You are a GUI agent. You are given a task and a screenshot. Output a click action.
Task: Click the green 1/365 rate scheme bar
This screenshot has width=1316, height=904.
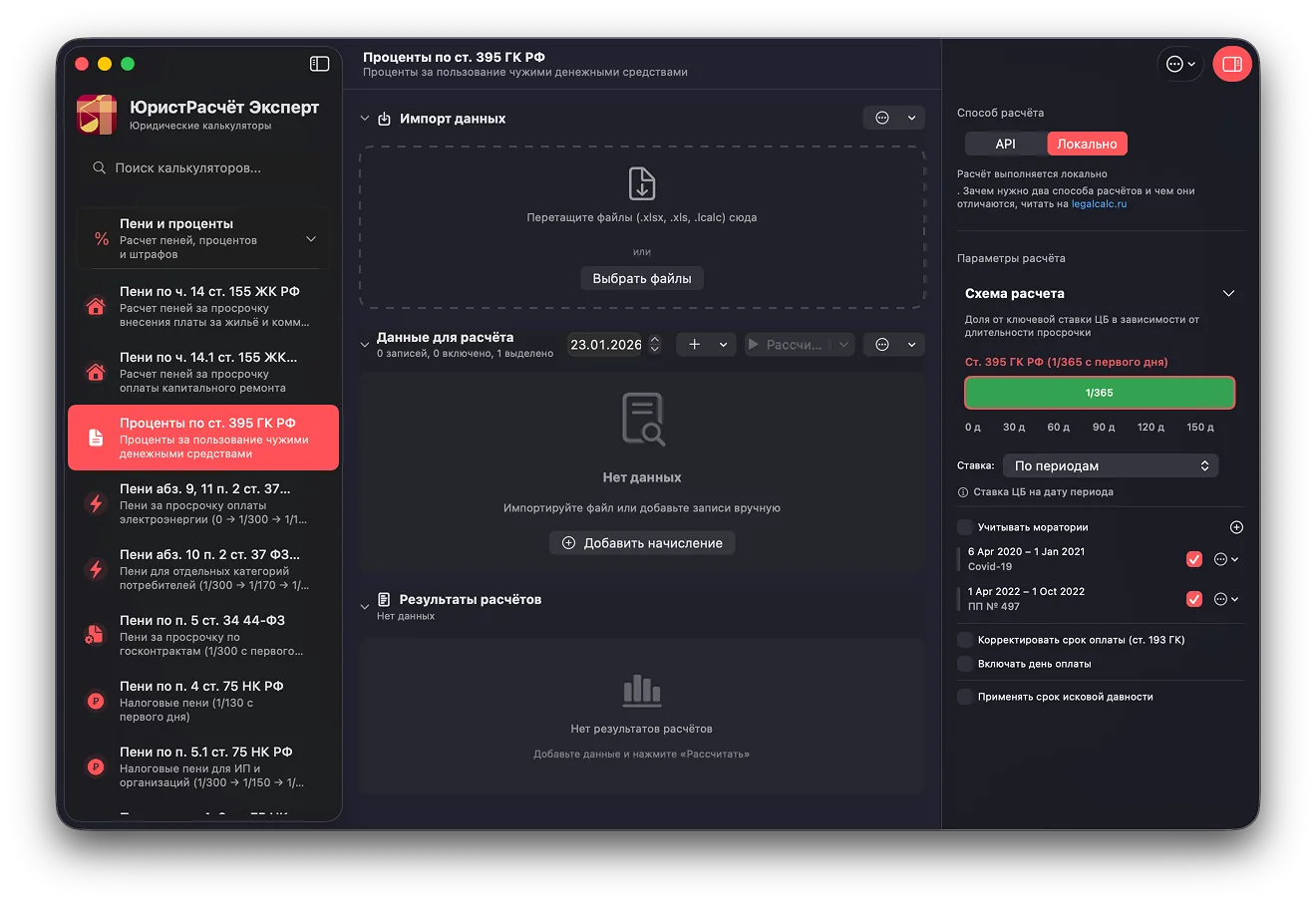1100,393
